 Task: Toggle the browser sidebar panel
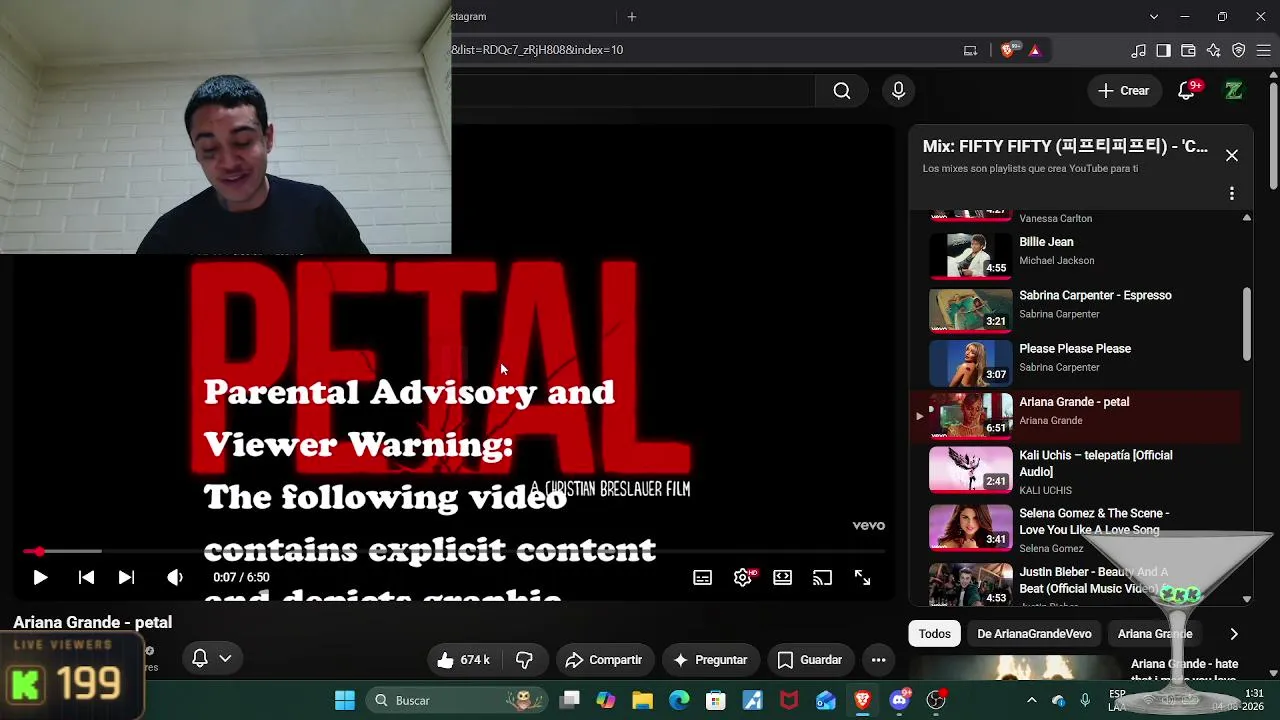pyautogui.click(x=1164, y=50)
